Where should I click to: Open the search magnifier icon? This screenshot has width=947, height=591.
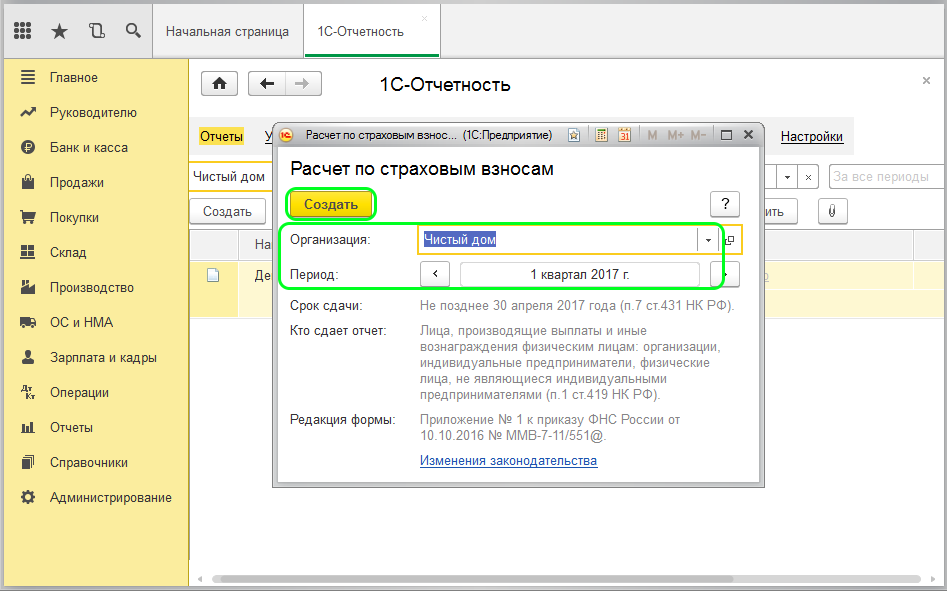coord(133,30)
